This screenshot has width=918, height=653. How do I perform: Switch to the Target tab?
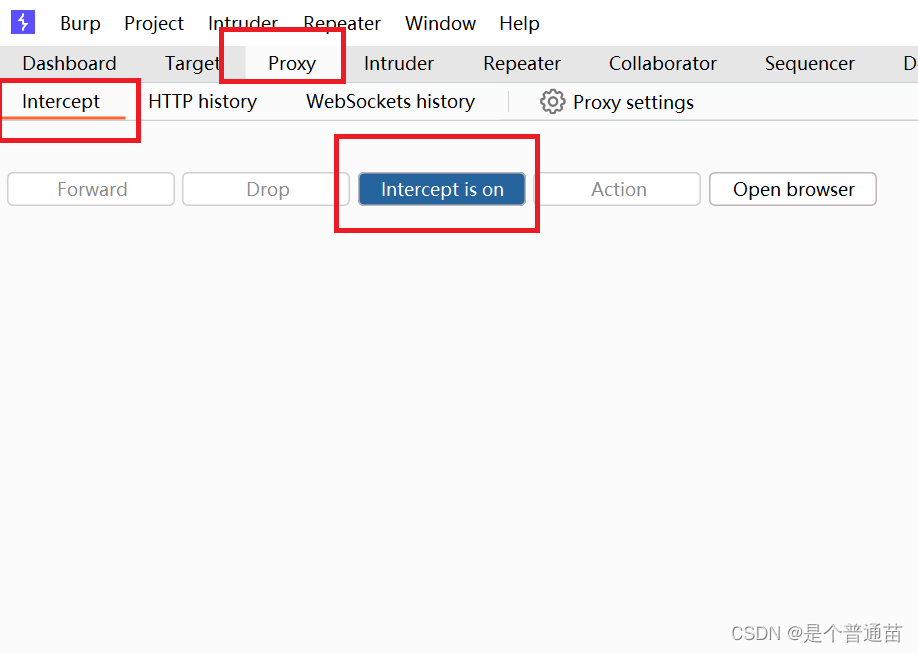click(192, 63)
